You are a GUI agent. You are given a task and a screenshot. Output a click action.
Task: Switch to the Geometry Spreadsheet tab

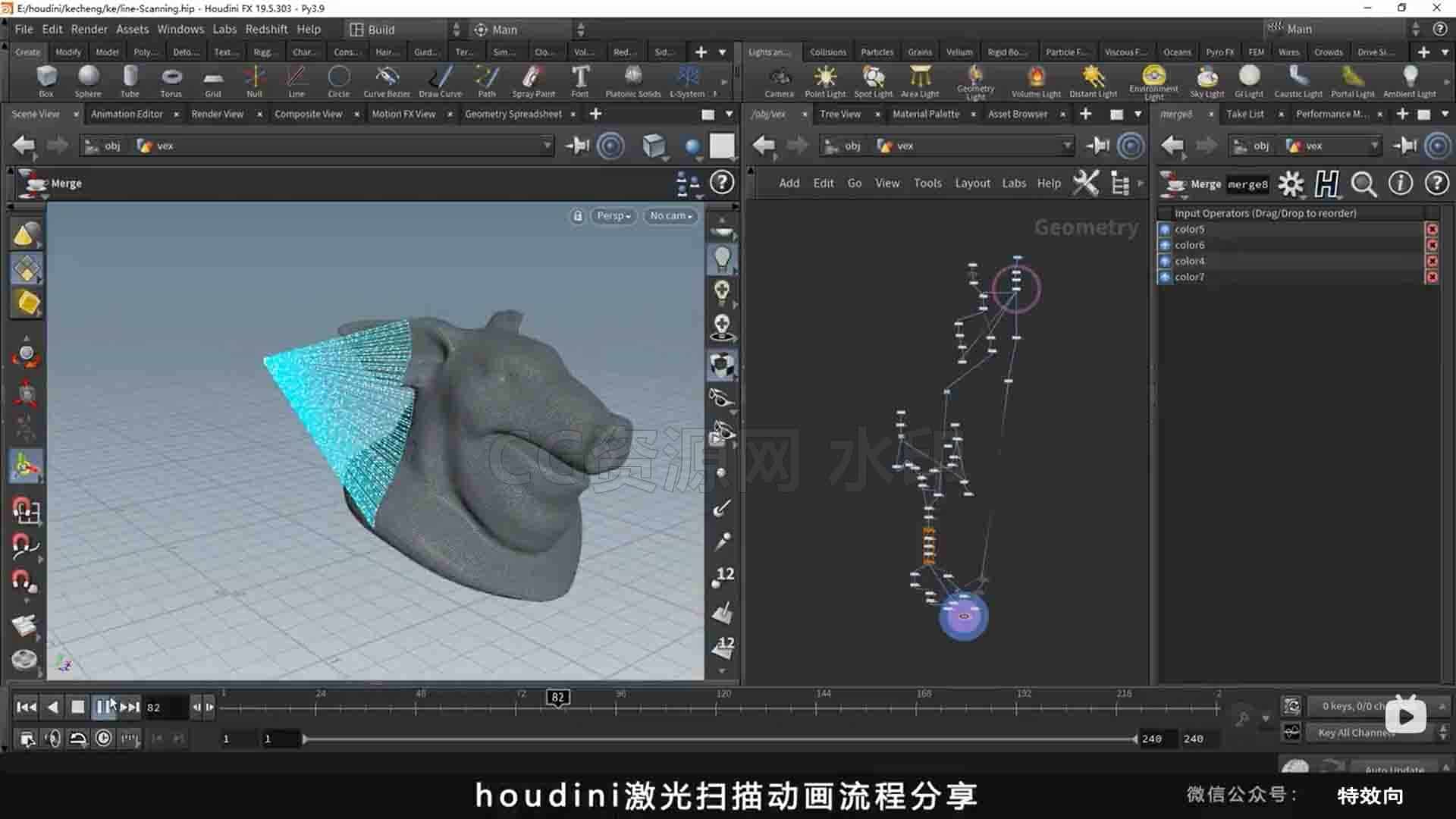(513, 114)
